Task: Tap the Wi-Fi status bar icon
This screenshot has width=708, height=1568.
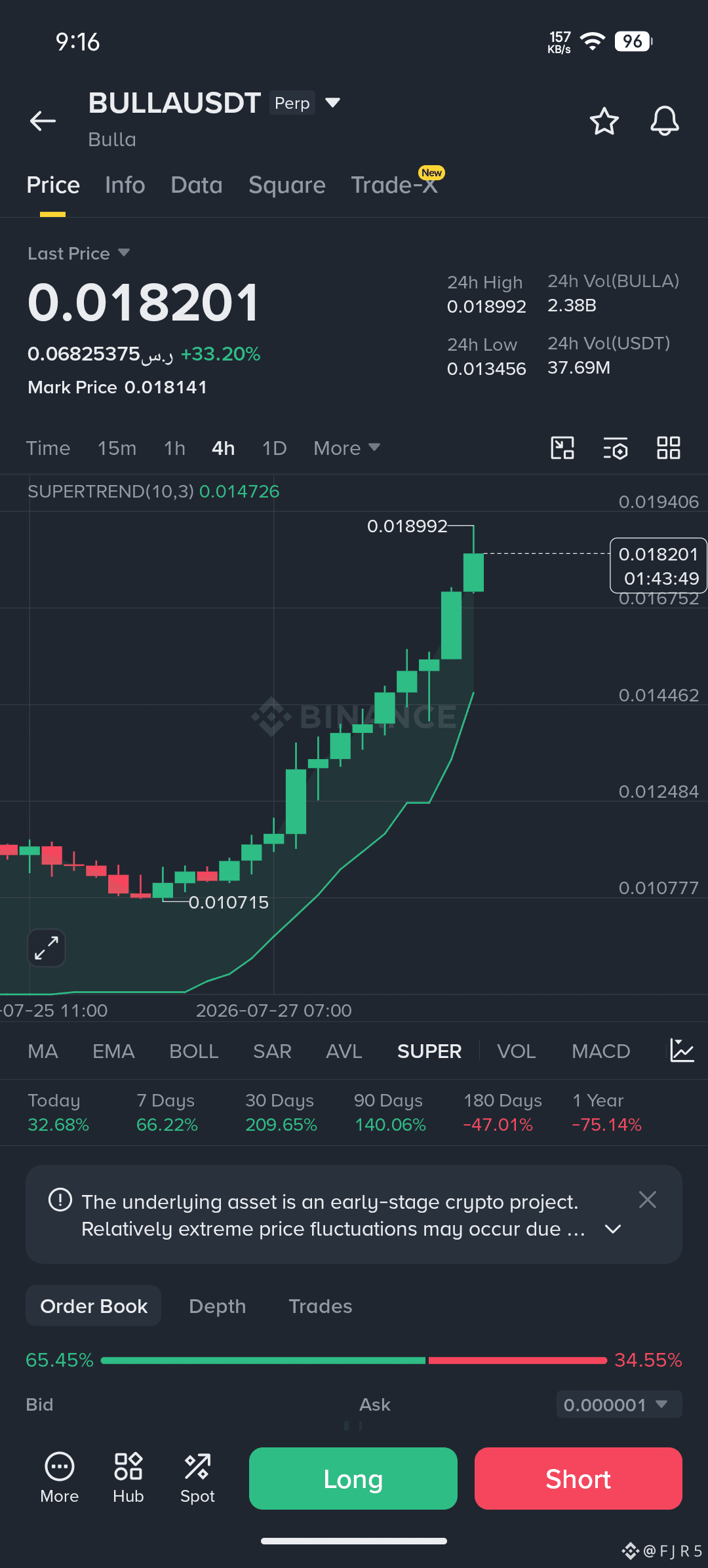Action: coord(593,42)
